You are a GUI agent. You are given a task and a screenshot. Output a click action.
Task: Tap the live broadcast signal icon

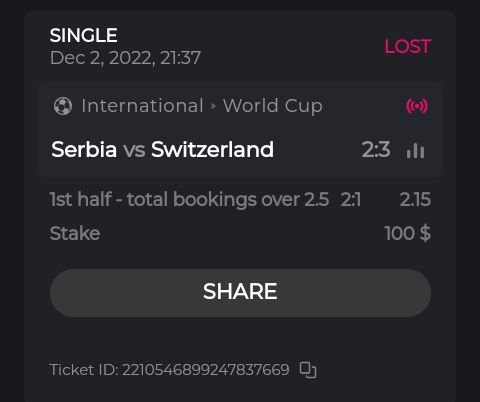click(x=417, y=106)
